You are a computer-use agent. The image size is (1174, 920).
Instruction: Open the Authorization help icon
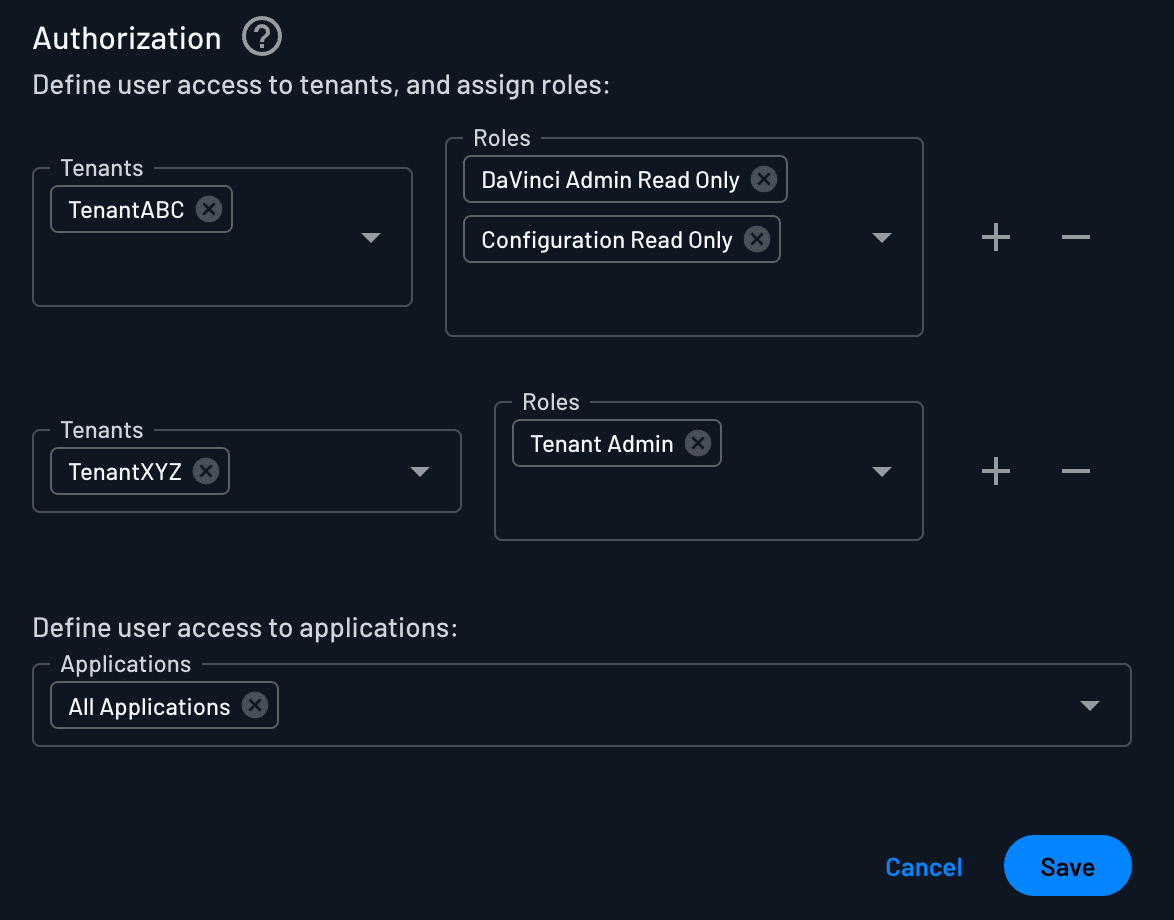261,37
